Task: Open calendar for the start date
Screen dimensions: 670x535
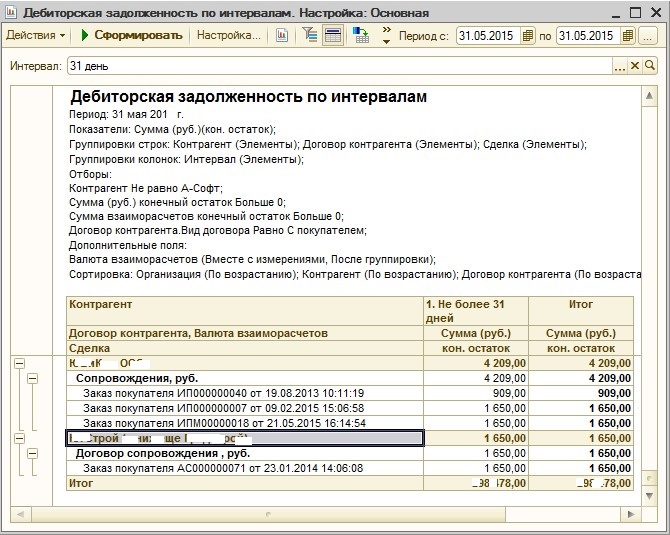Action: pos(528,35)
